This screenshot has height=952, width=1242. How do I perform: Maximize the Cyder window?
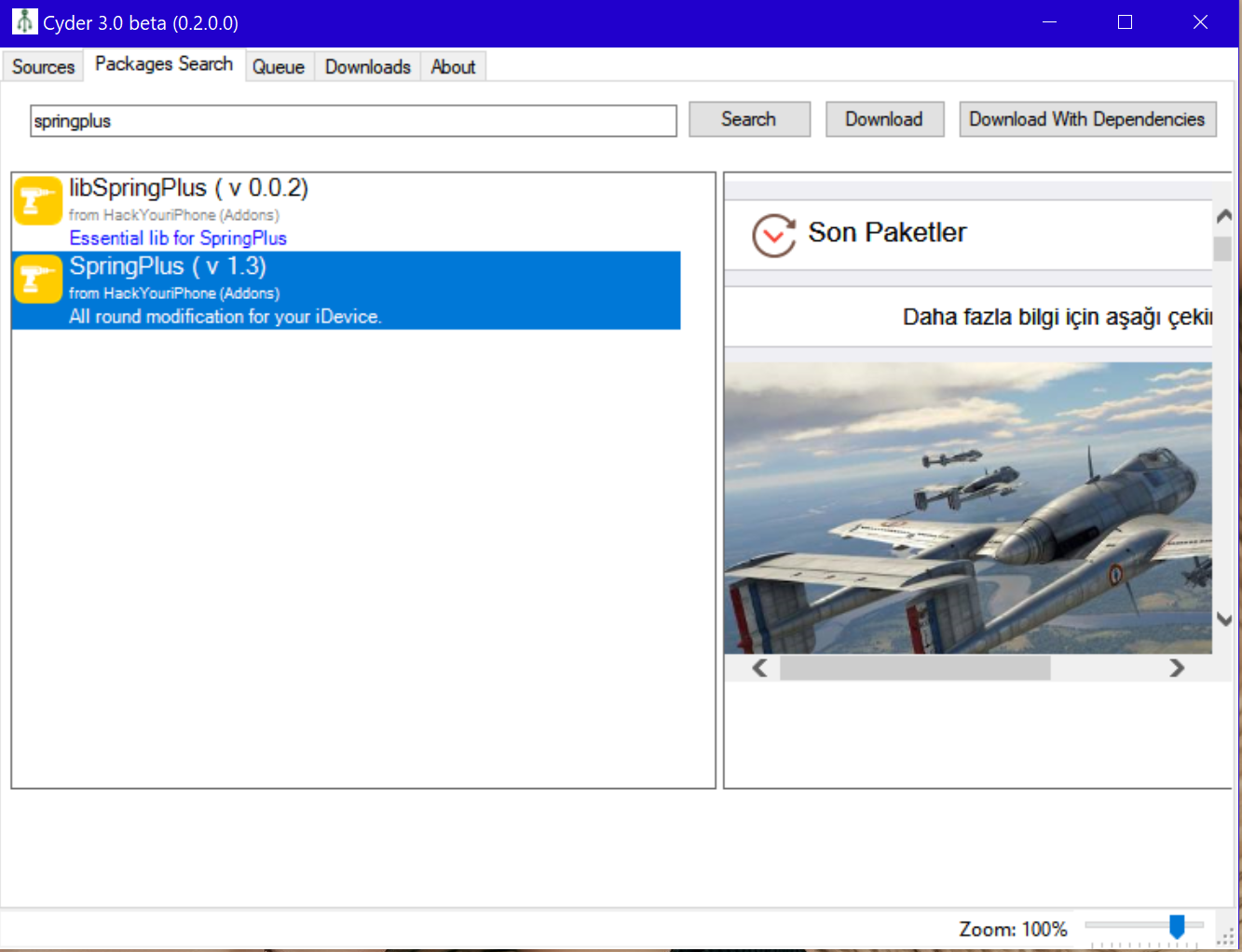(x=1125, y=22)
